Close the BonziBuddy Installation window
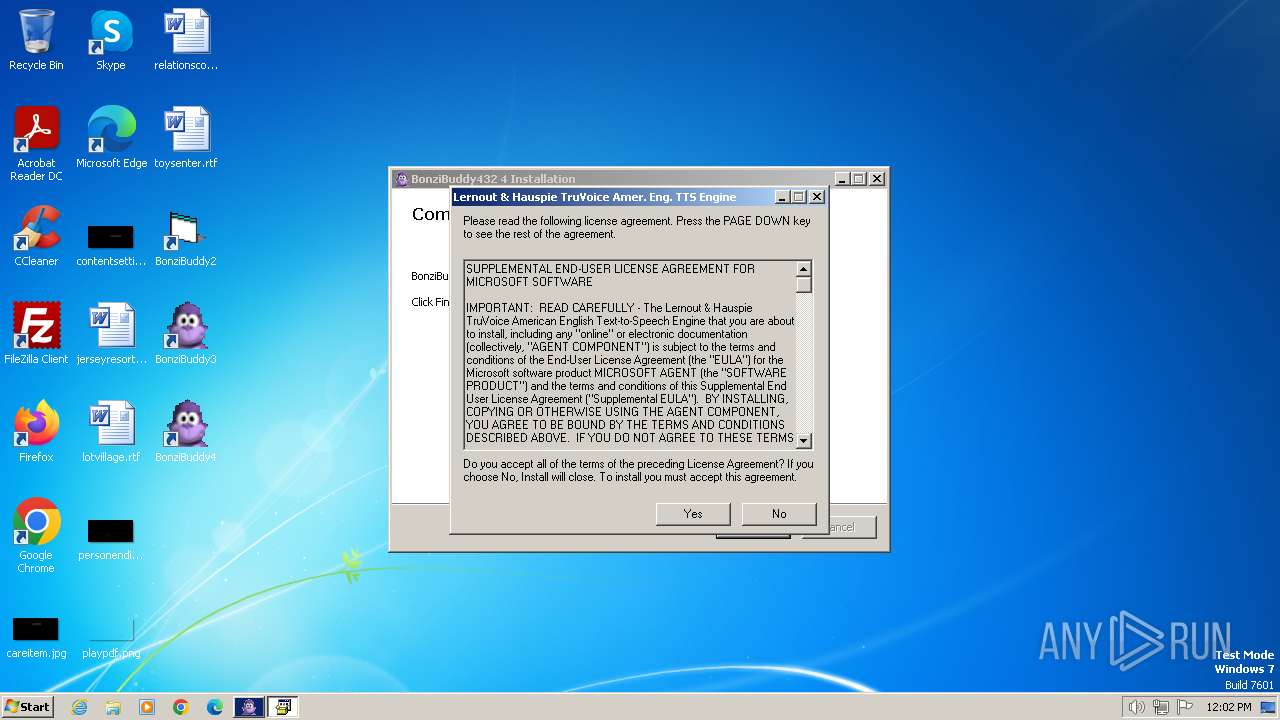 pyautogui.click(x=877, y=179)
